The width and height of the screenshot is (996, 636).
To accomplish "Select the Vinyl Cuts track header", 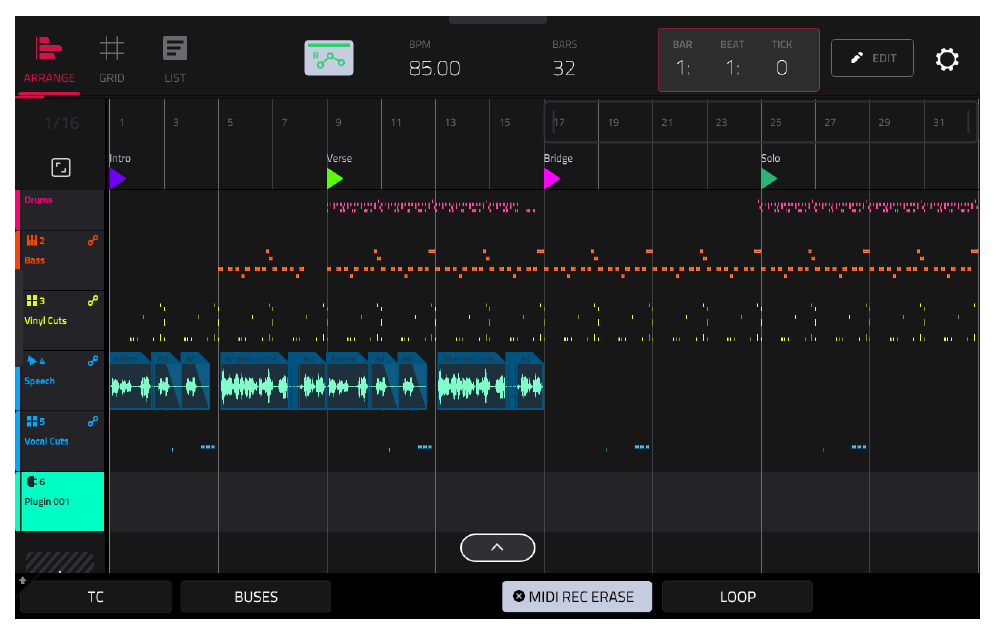I will (x=62, y=321).
